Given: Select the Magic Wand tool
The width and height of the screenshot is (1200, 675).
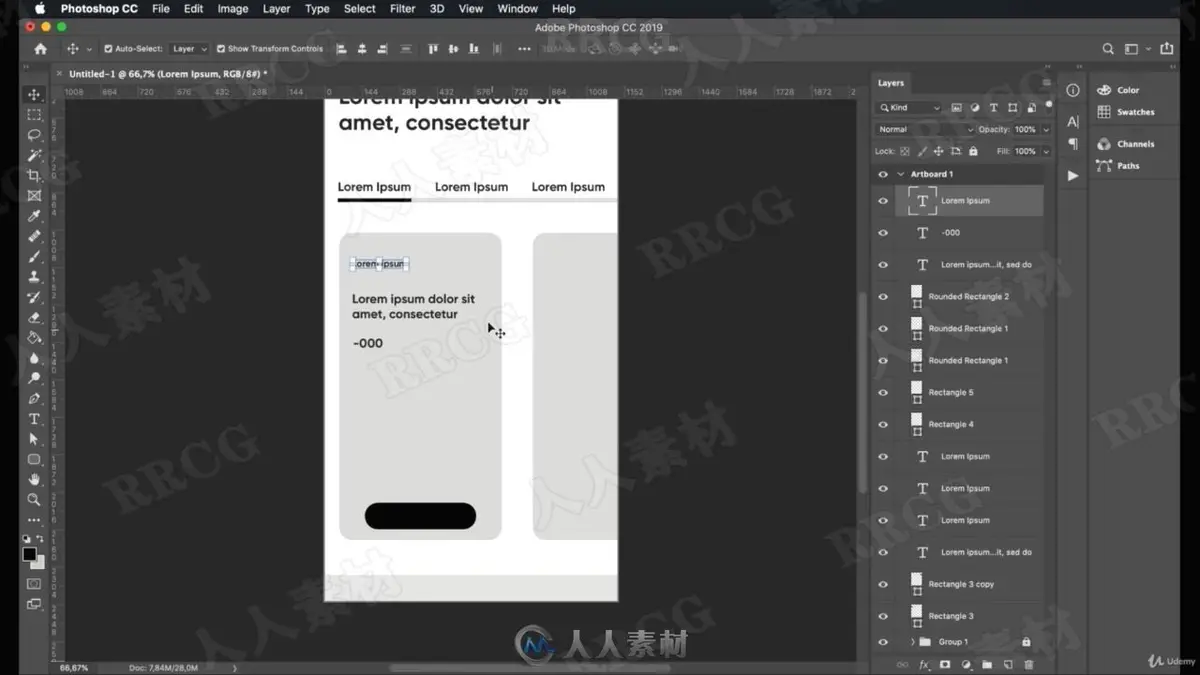Looking at the screenshot, I should tap(34, 155).
